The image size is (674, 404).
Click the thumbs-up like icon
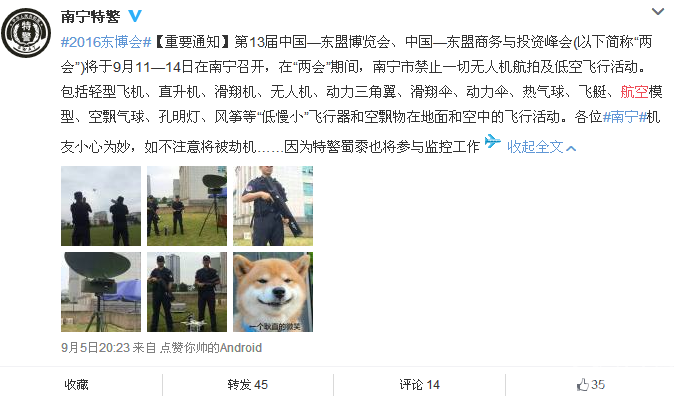click(582, 385)
